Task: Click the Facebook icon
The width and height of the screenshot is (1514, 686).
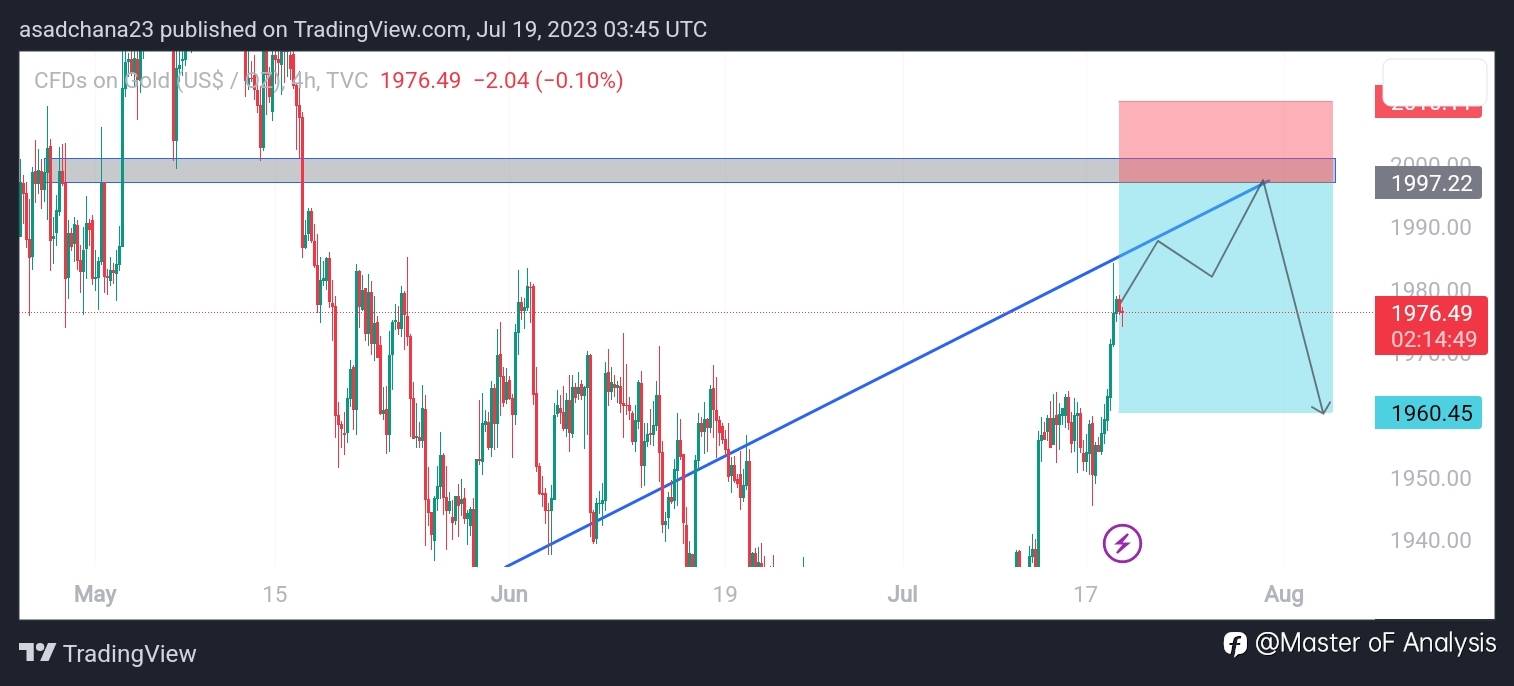Action: (x=1234, y=643)
